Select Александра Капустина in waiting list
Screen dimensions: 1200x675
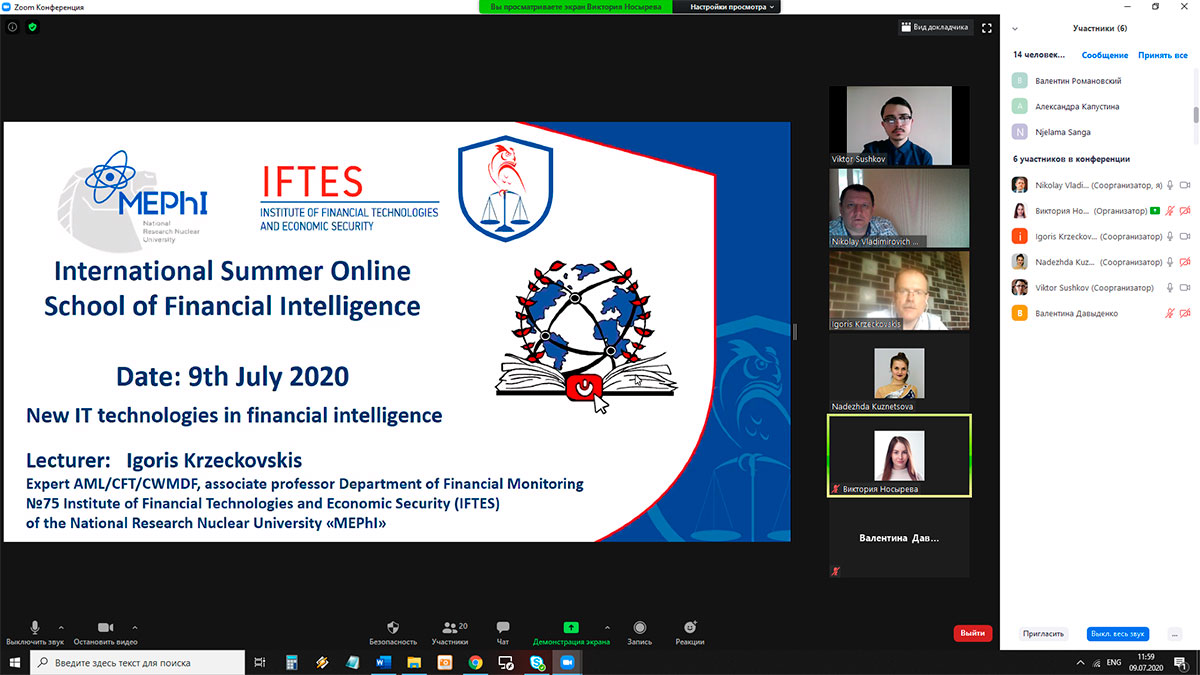point(1100,106)
